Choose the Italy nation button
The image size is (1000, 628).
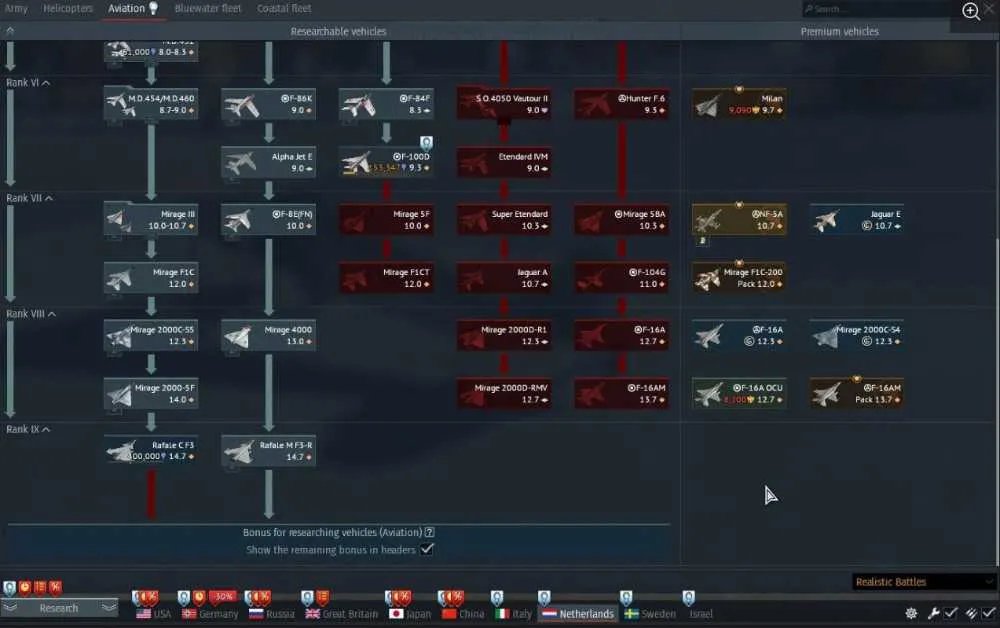tap(514, 613)
